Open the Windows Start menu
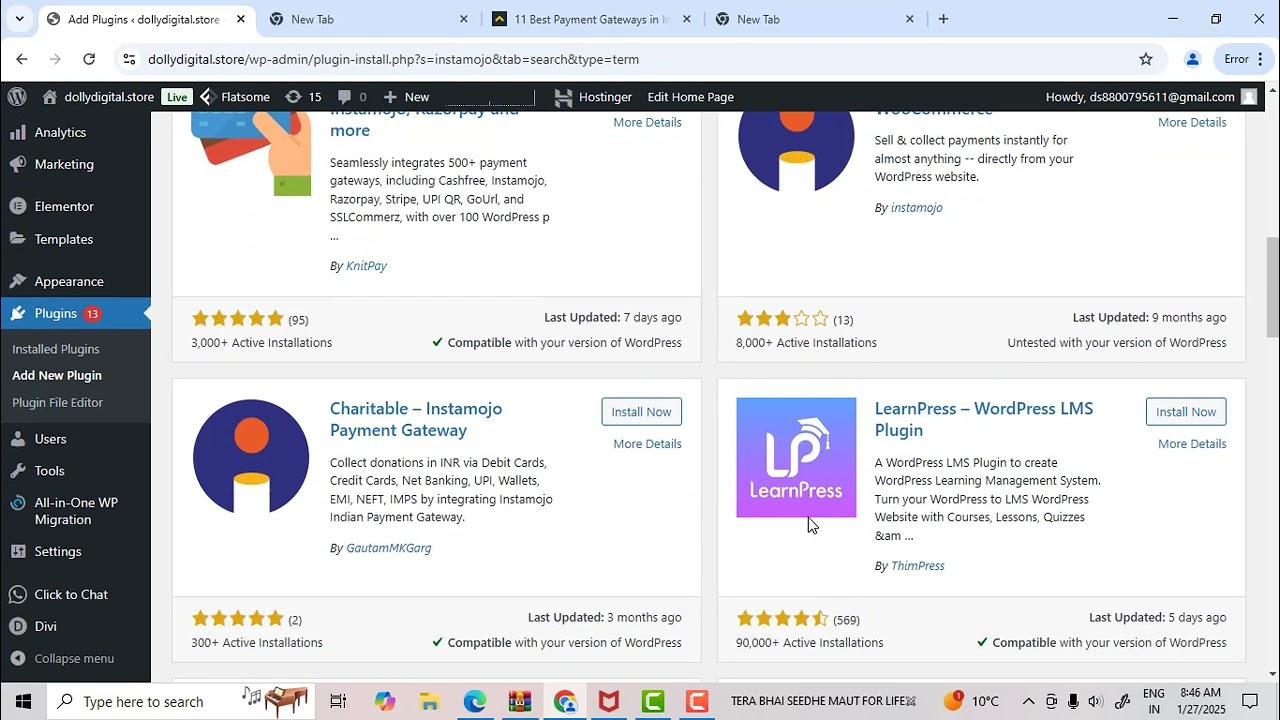The image size is (1280, 720). tap(23, 701)
